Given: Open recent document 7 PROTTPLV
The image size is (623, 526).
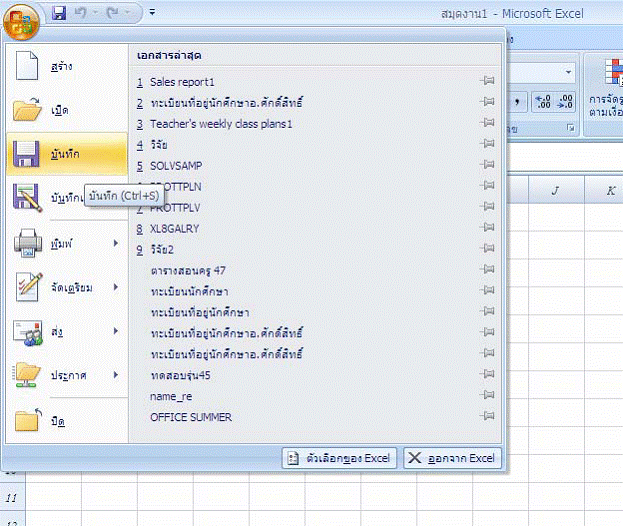Looking at the screenshot, I should (315, 208).
